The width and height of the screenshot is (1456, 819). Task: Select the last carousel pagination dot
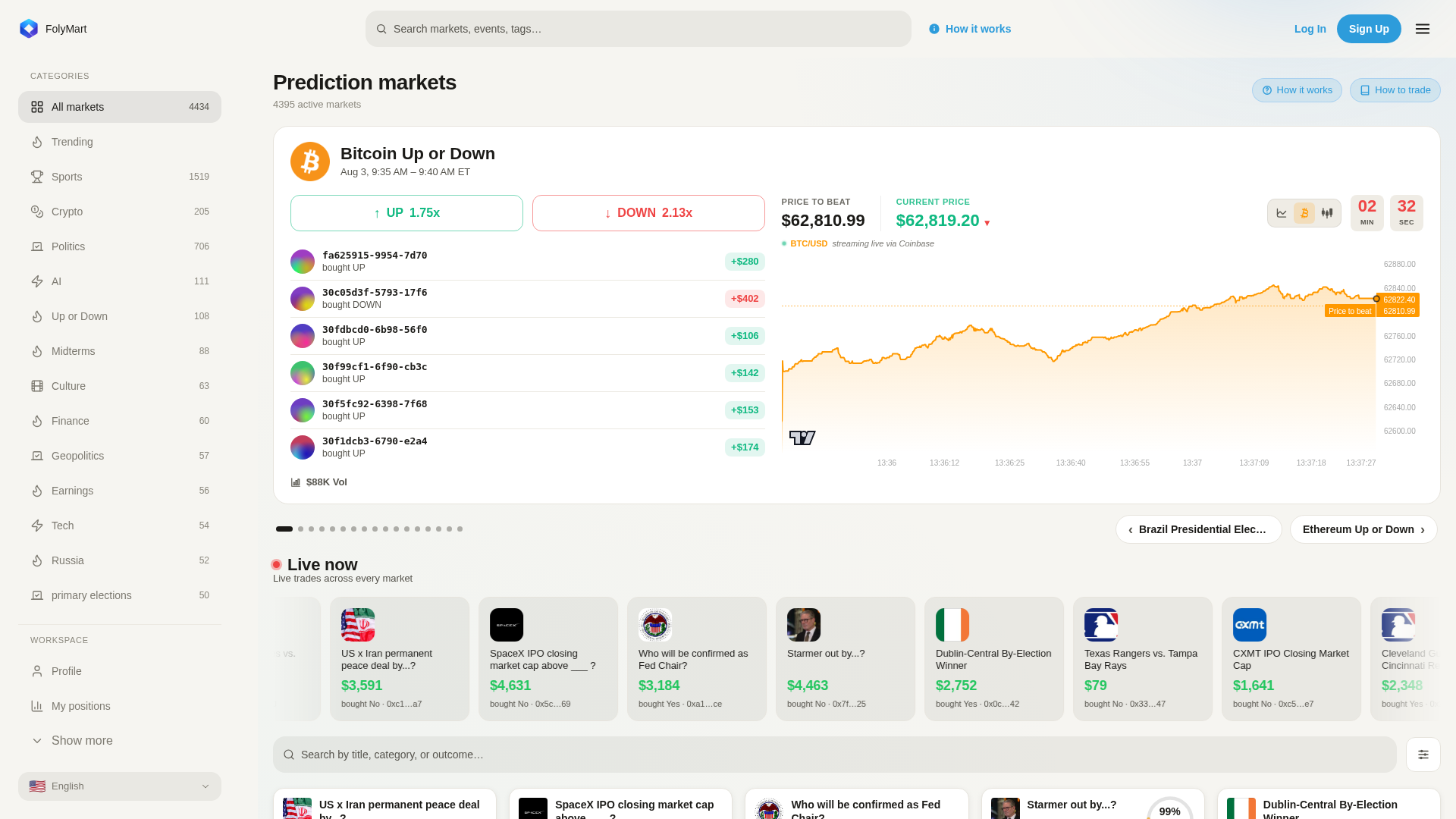460,529
